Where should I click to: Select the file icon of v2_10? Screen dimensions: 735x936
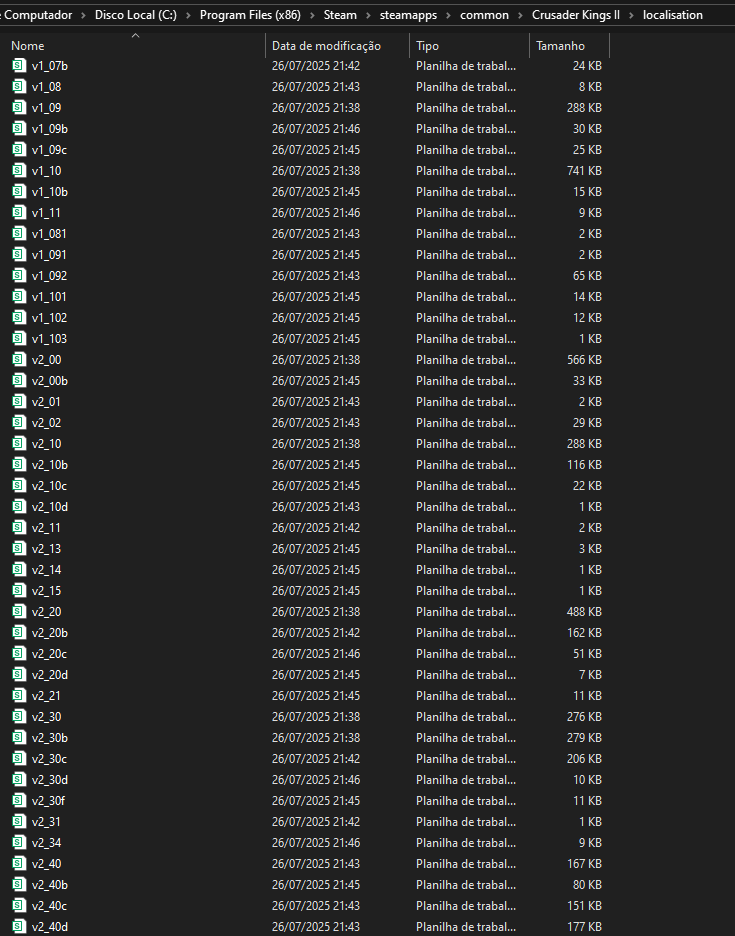coord(19,444)
